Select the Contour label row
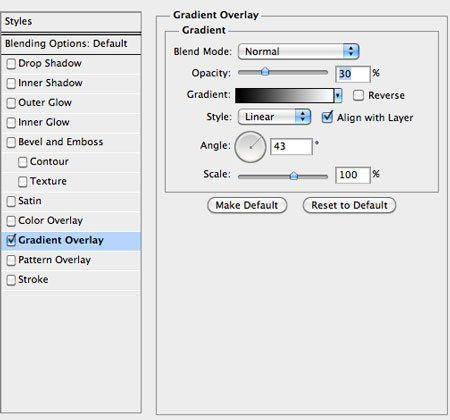 tap(71, 162)
